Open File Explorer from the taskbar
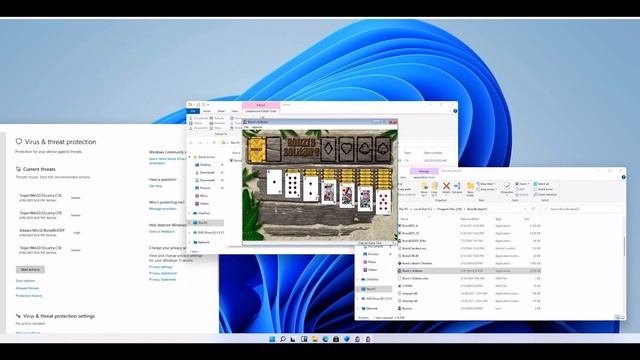Screen dimensions: 640x360 click(x=315, y=339)
